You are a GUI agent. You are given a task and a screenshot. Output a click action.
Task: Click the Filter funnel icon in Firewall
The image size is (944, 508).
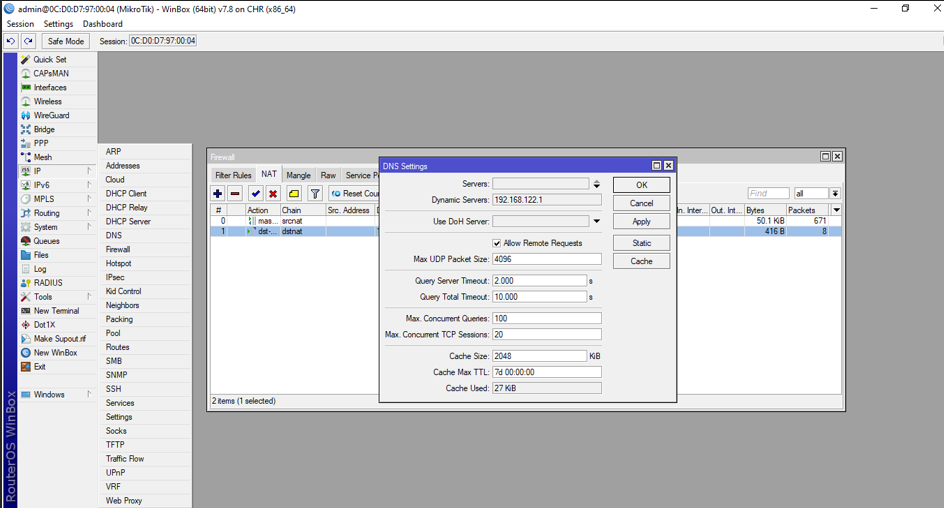coord(315,193)
